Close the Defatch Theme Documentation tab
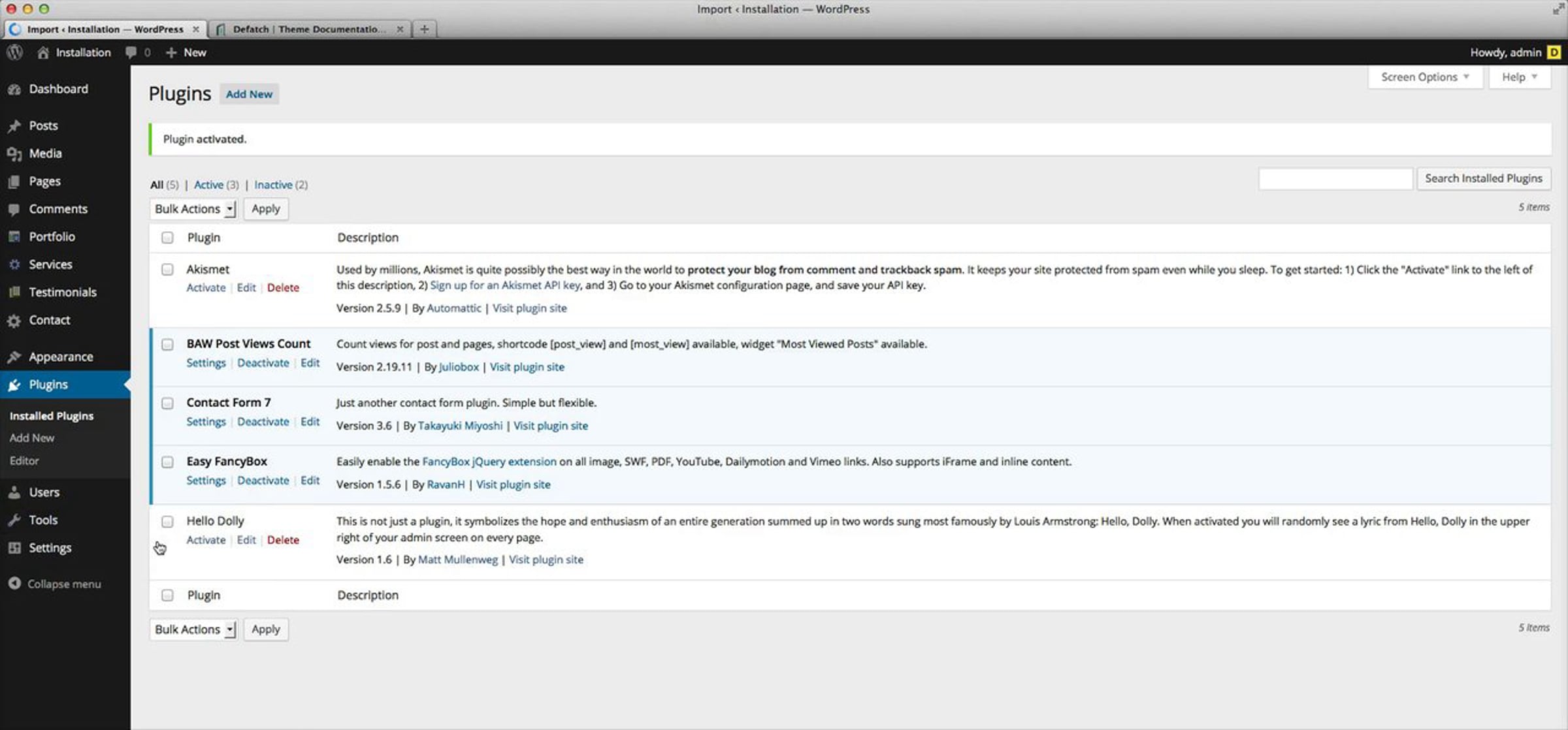 click(x=400, y=29)
